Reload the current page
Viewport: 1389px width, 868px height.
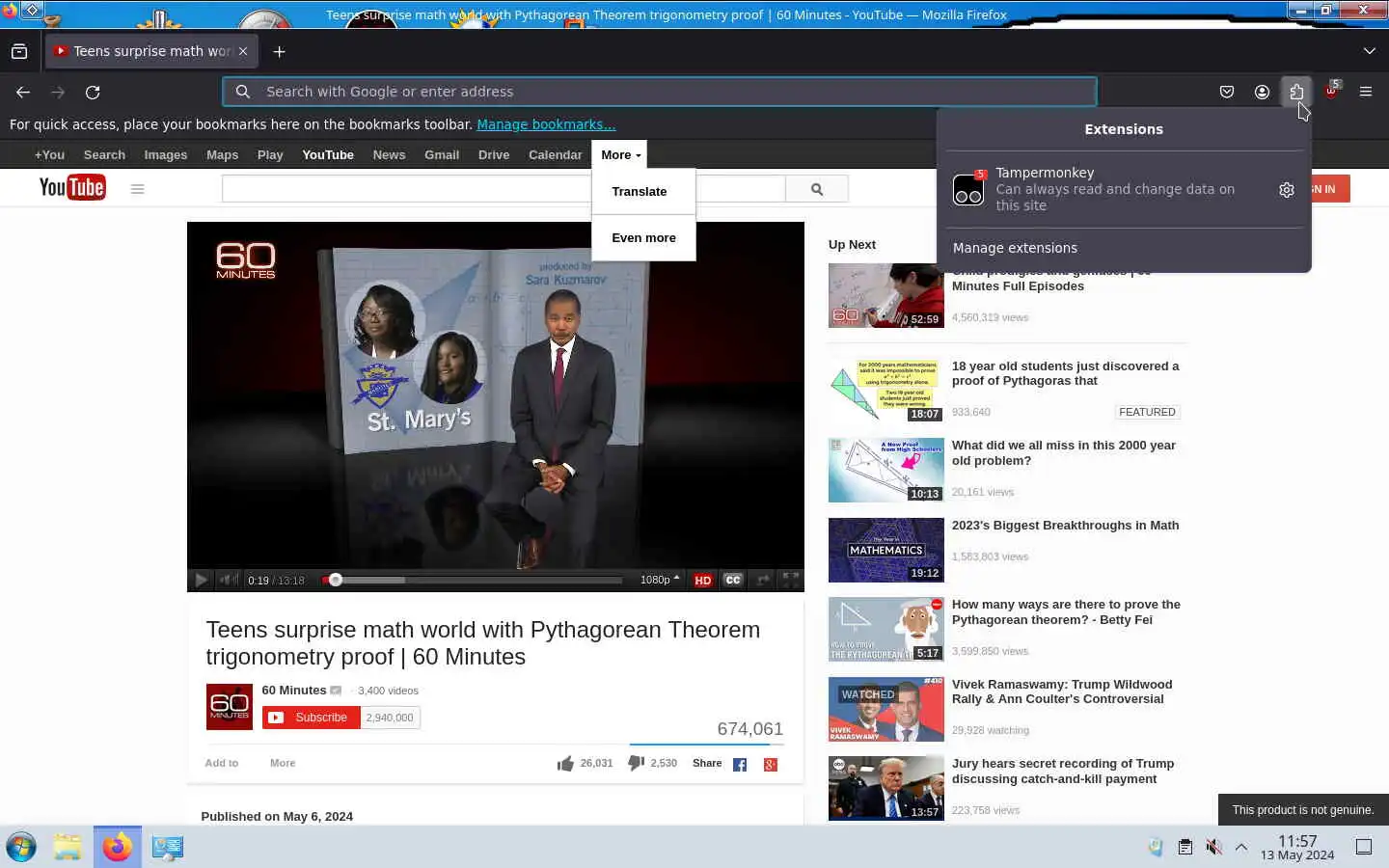[x=93, y=92]
